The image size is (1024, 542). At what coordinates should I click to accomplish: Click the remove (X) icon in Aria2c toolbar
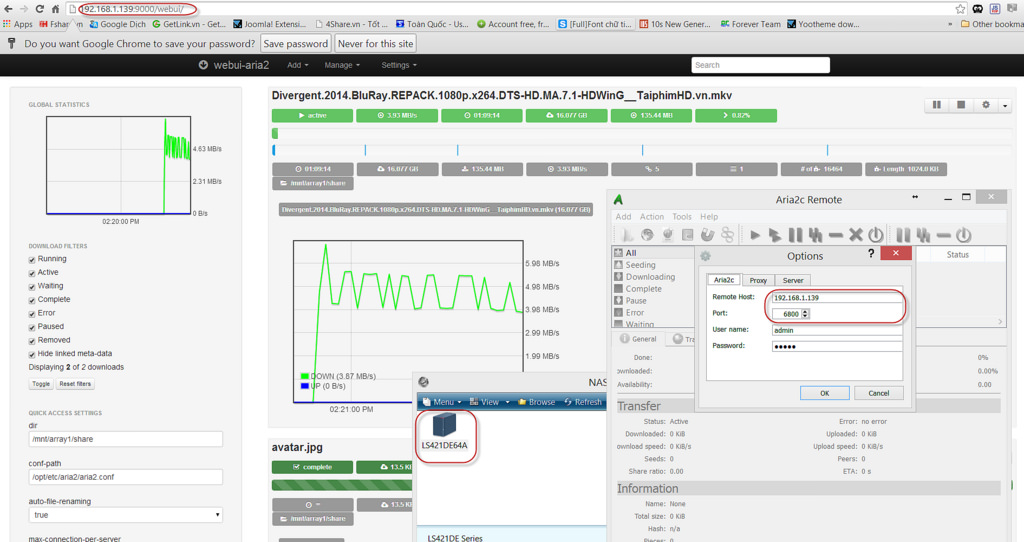click(855, 235)
